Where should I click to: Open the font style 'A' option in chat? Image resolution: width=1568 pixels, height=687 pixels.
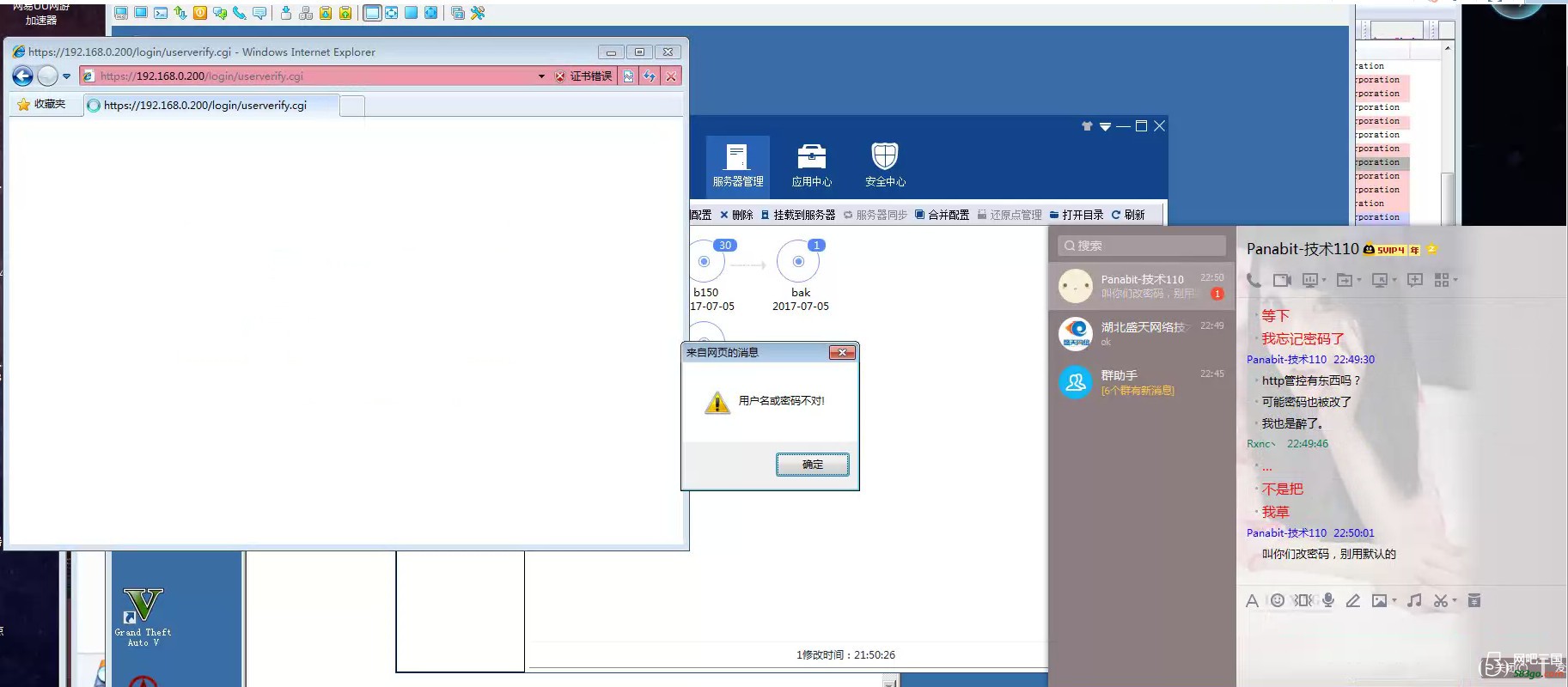pos(1252,600)
